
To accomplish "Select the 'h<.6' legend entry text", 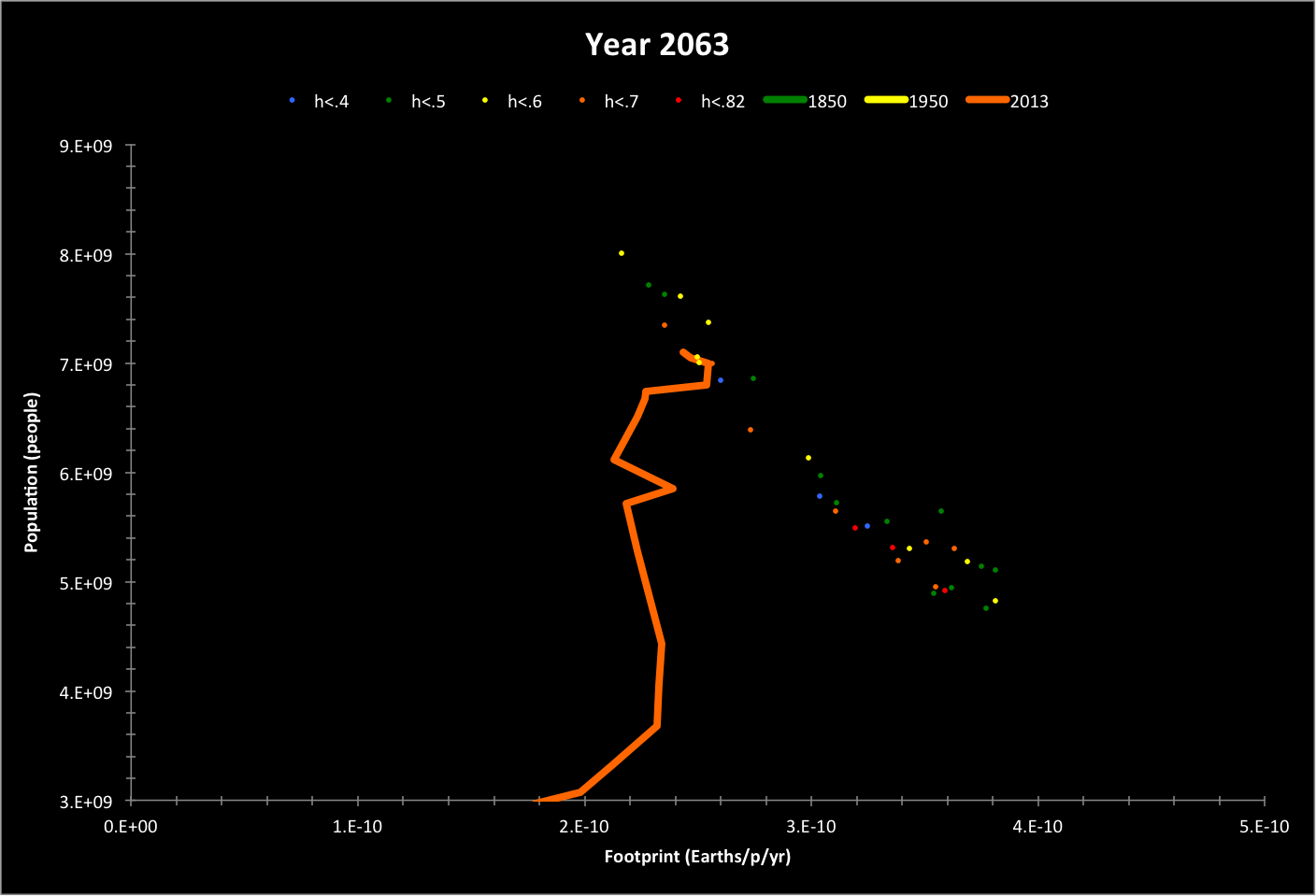I will [524, 102].
